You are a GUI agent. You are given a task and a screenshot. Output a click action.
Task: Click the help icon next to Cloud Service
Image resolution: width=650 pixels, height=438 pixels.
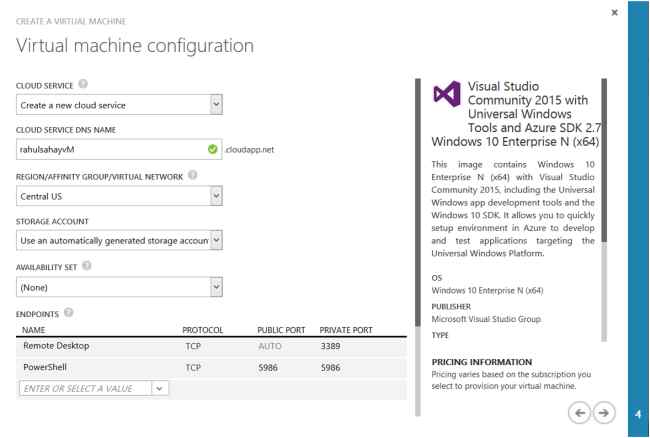[x=83, y=84]
